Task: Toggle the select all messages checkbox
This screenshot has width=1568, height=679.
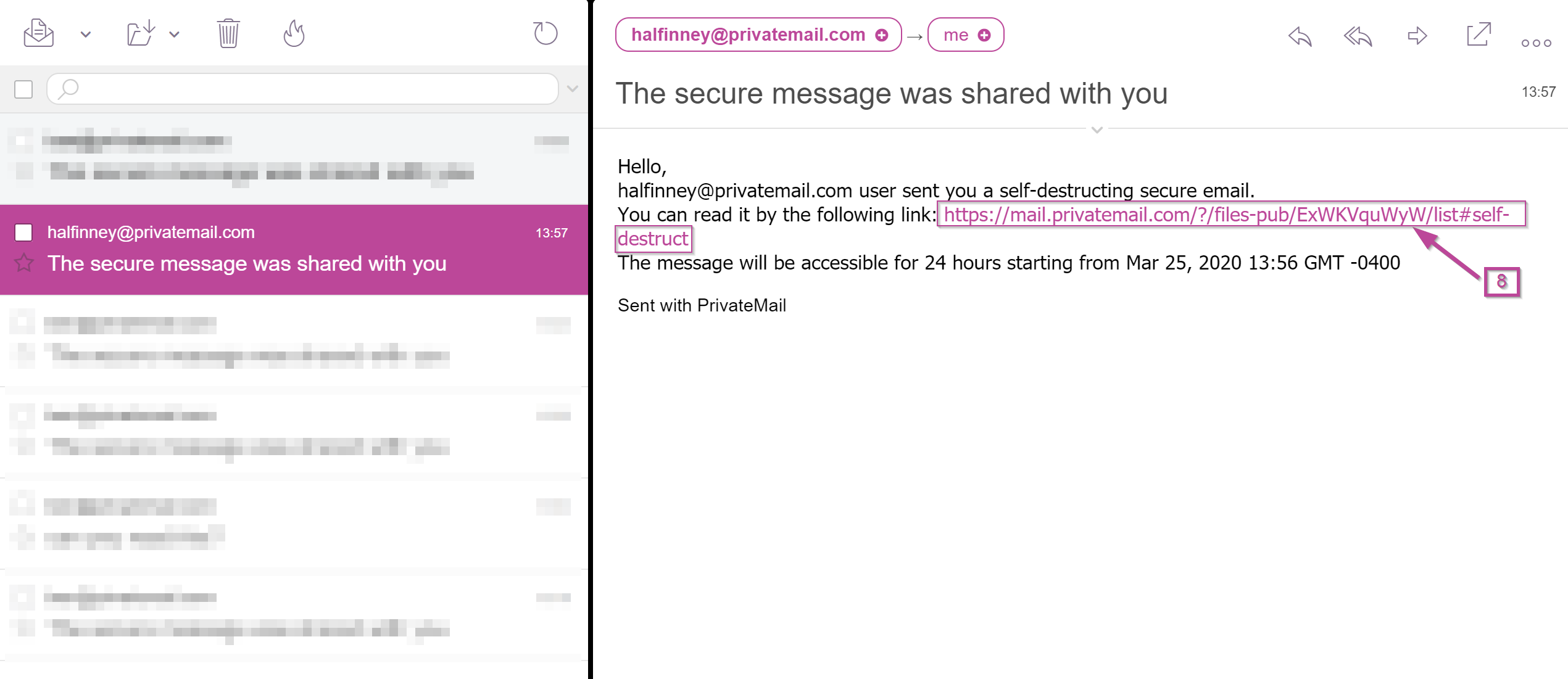Action: (23, 89)
